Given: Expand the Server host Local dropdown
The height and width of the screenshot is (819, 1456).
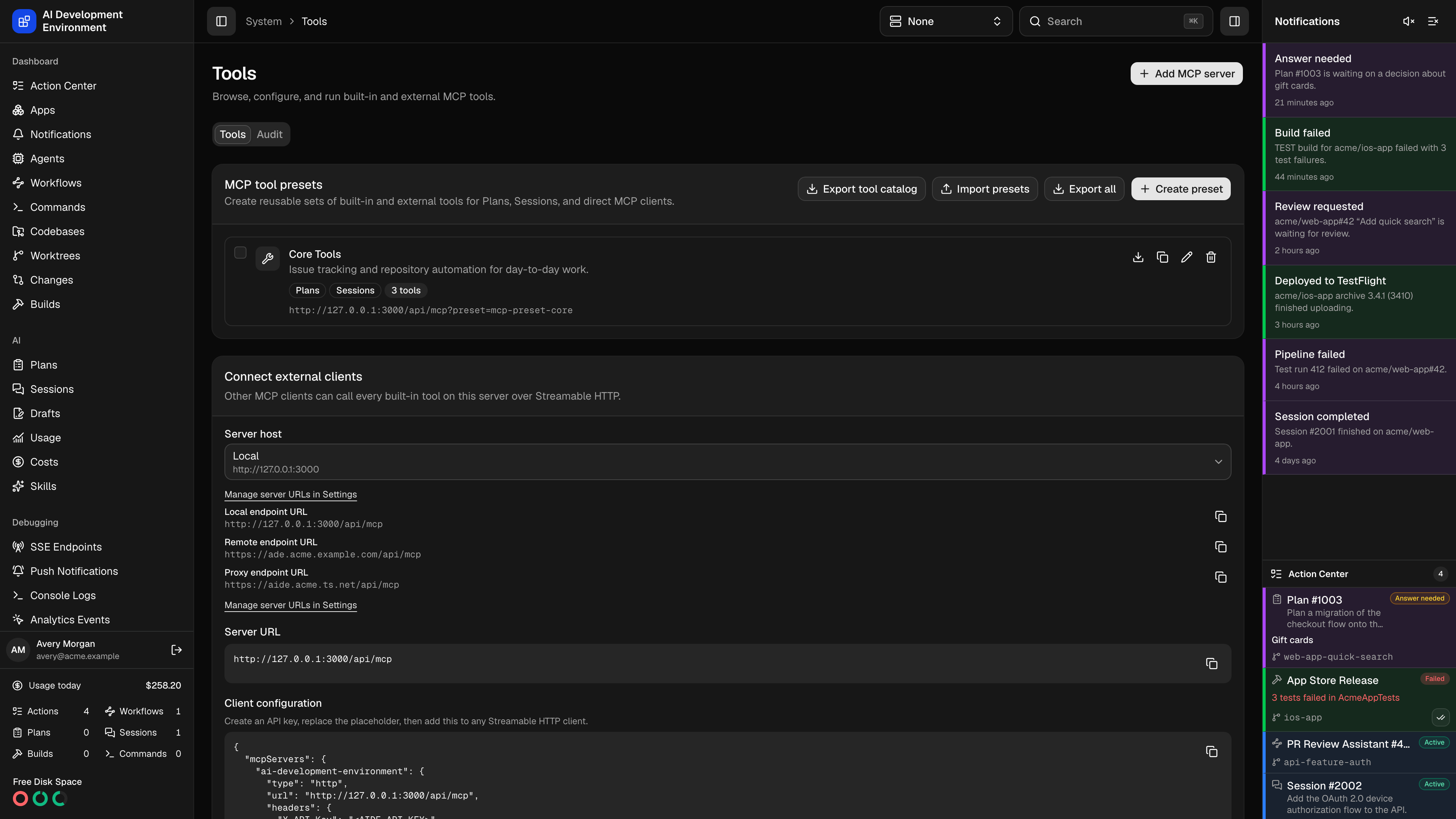Looking at the screenshot, I should tap(728, 462).
